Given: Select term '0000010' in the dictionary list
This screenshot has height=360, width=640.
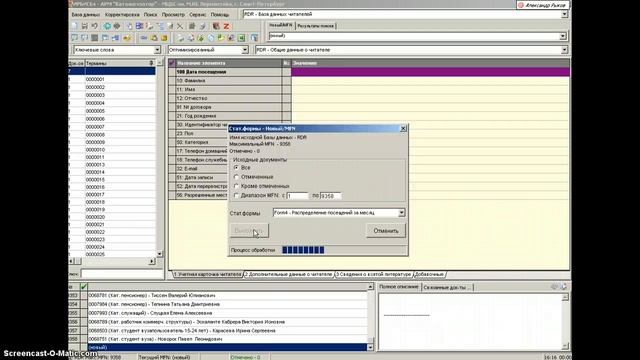Looking at the screenshot, I should [x=95, y=150].
